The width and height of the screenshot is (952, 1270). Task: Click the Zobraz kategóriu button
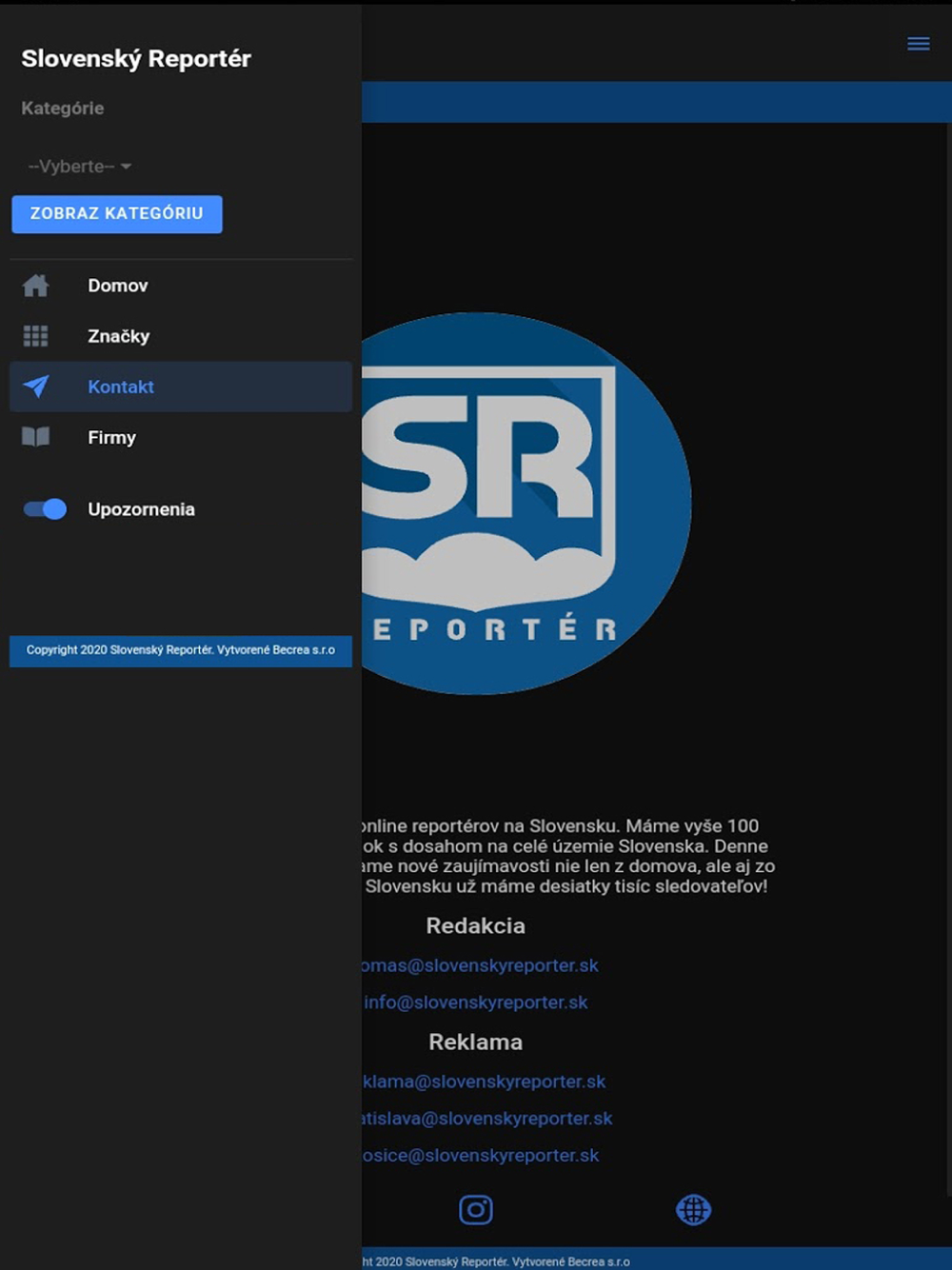pos(117,214)
